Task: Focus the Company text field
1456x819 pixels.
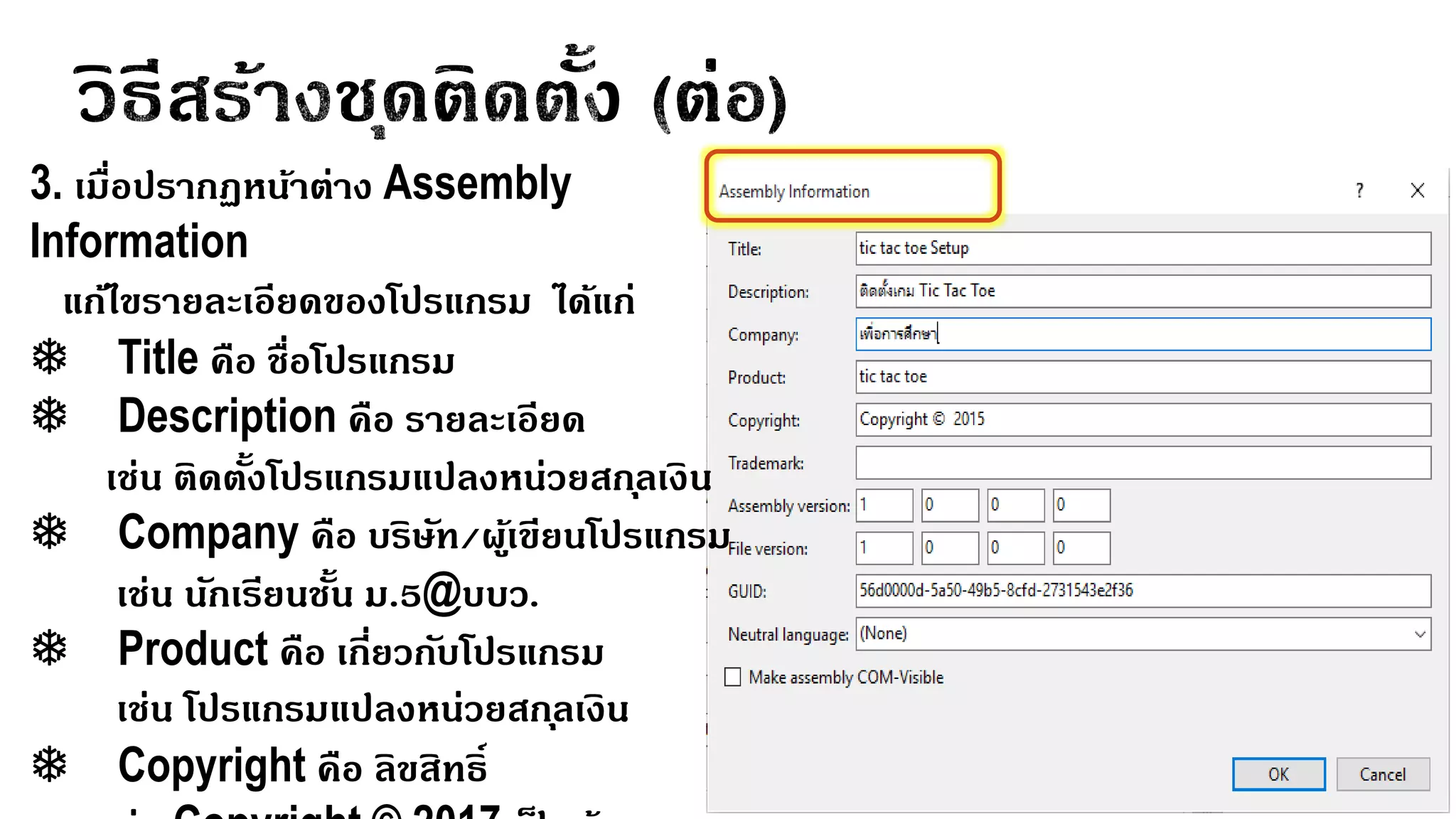Action: point(1143,334)
